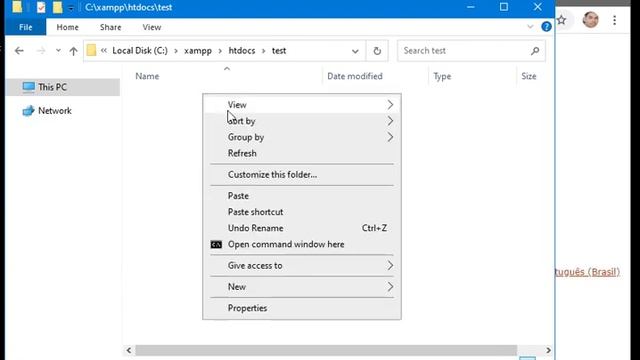Image resolution: width=640 pixels, height=360 pixels.
Task: Refresh the test folder address bar
Action: [x=377, y=51]
